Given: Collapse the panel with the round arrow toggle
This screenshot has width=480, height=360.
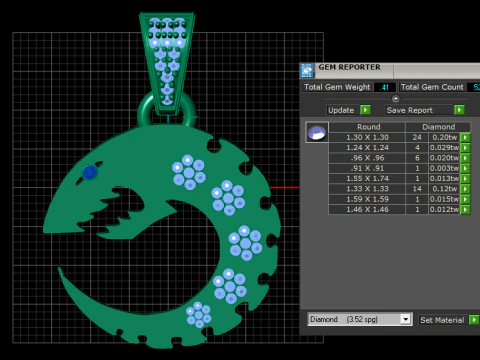Looking at the screenshot, I should [395, 99].
